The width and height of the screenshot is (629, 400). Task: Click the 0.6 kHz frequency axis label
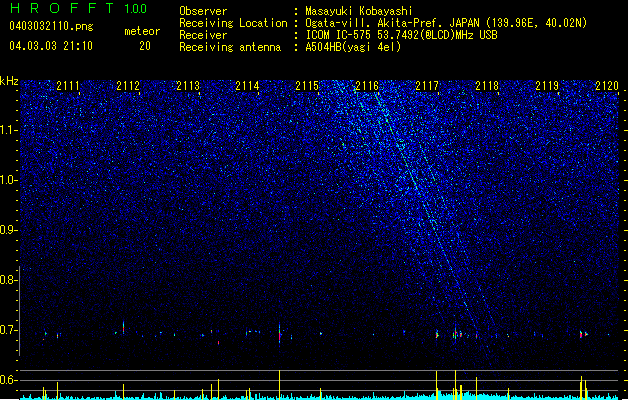9,380
